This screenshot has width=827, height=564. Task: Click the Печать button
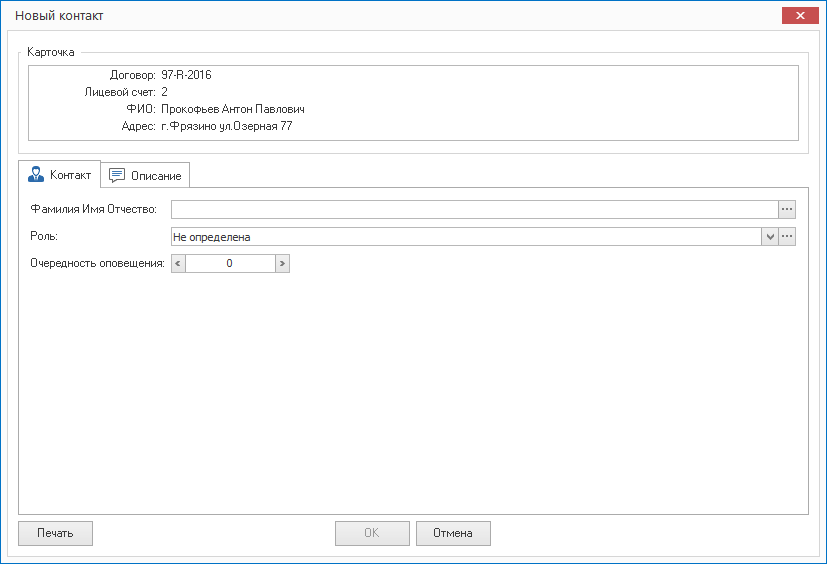[x=55, y=533]
